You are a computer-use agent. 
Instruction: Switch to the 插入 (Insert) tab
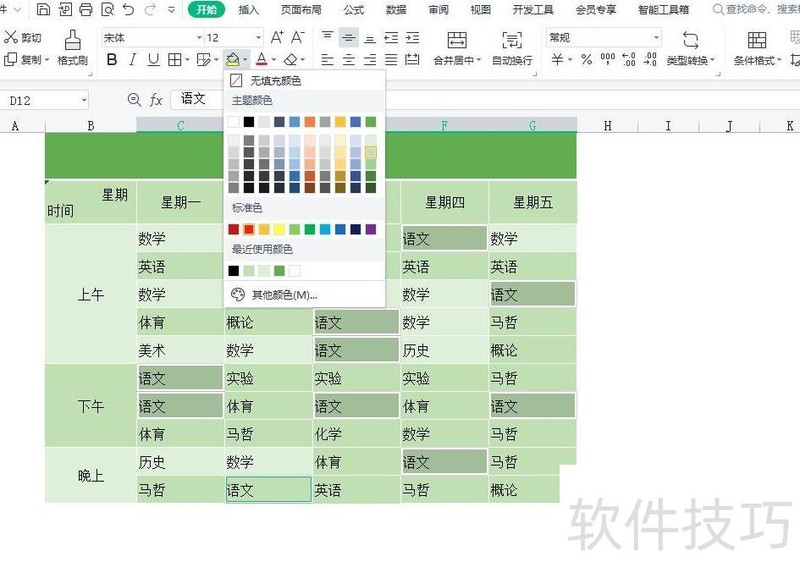pyautogui.click(x=248, y=10)
